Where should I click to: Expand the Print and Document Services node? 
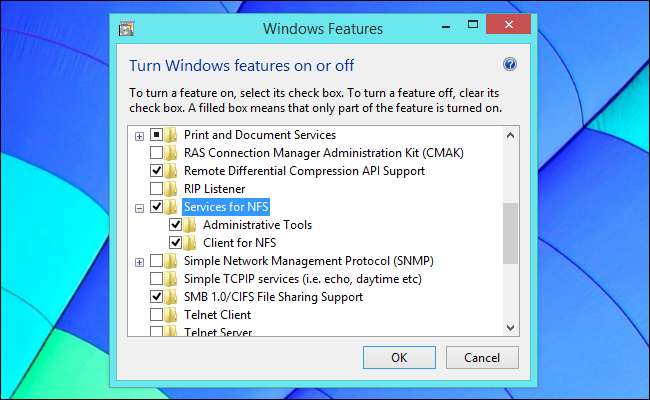(139, 135)
